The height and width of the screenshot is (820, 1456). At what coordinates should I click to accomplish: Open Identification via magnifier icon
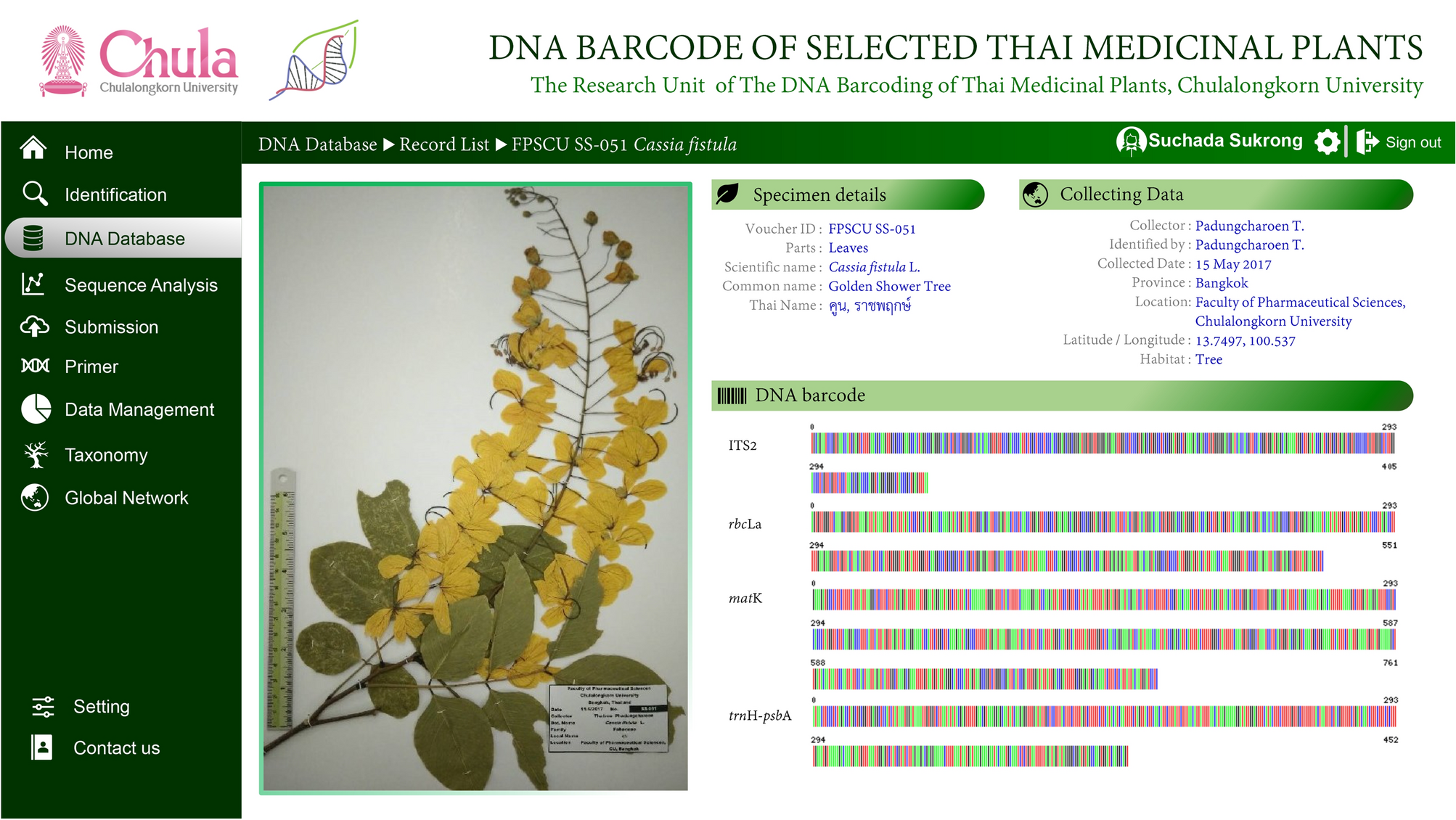coord(35,194)
